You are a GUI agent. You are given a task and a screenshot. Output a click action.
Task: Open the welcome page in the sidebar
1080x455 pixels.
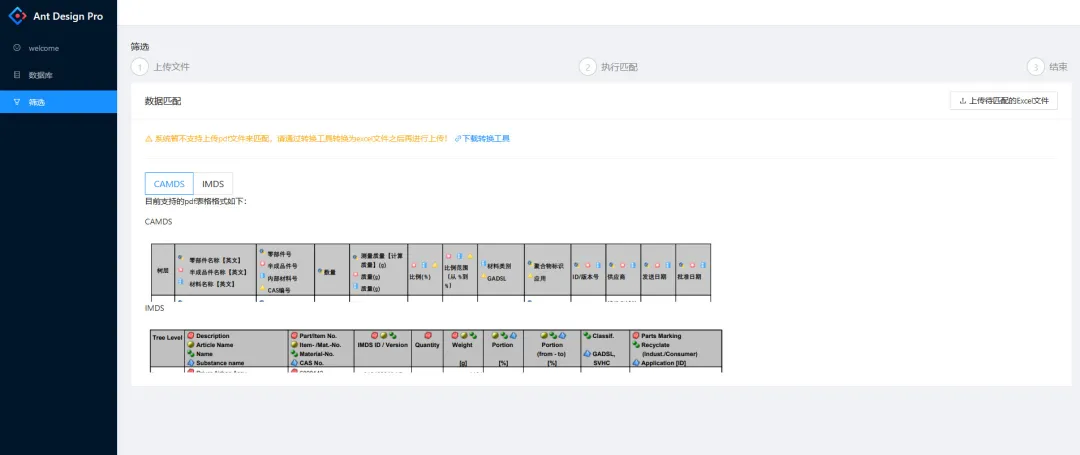pos(44,48)
